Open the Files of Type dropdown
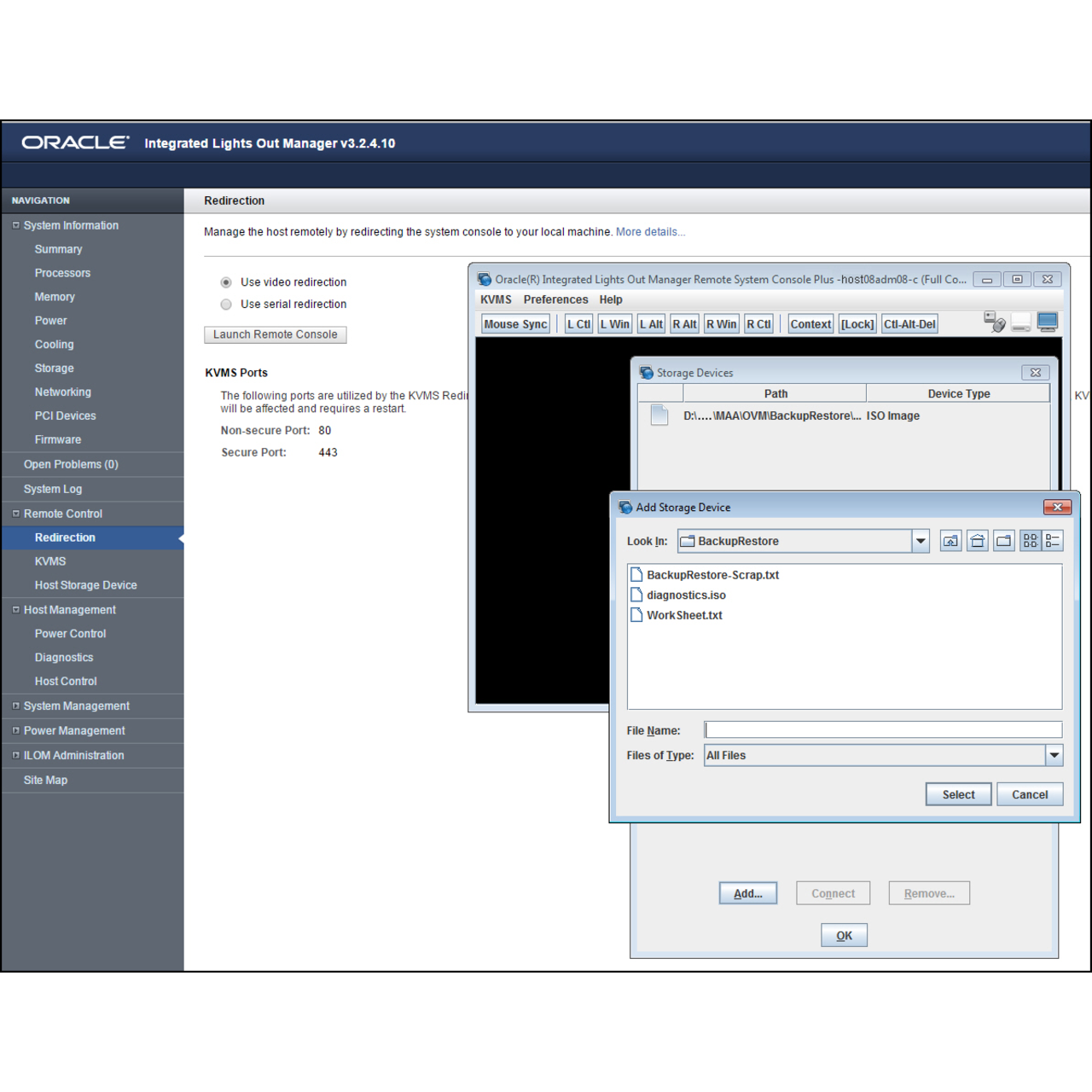Image resolution: width=1092 pixels, height=1092 pixels. [1054, 755]
